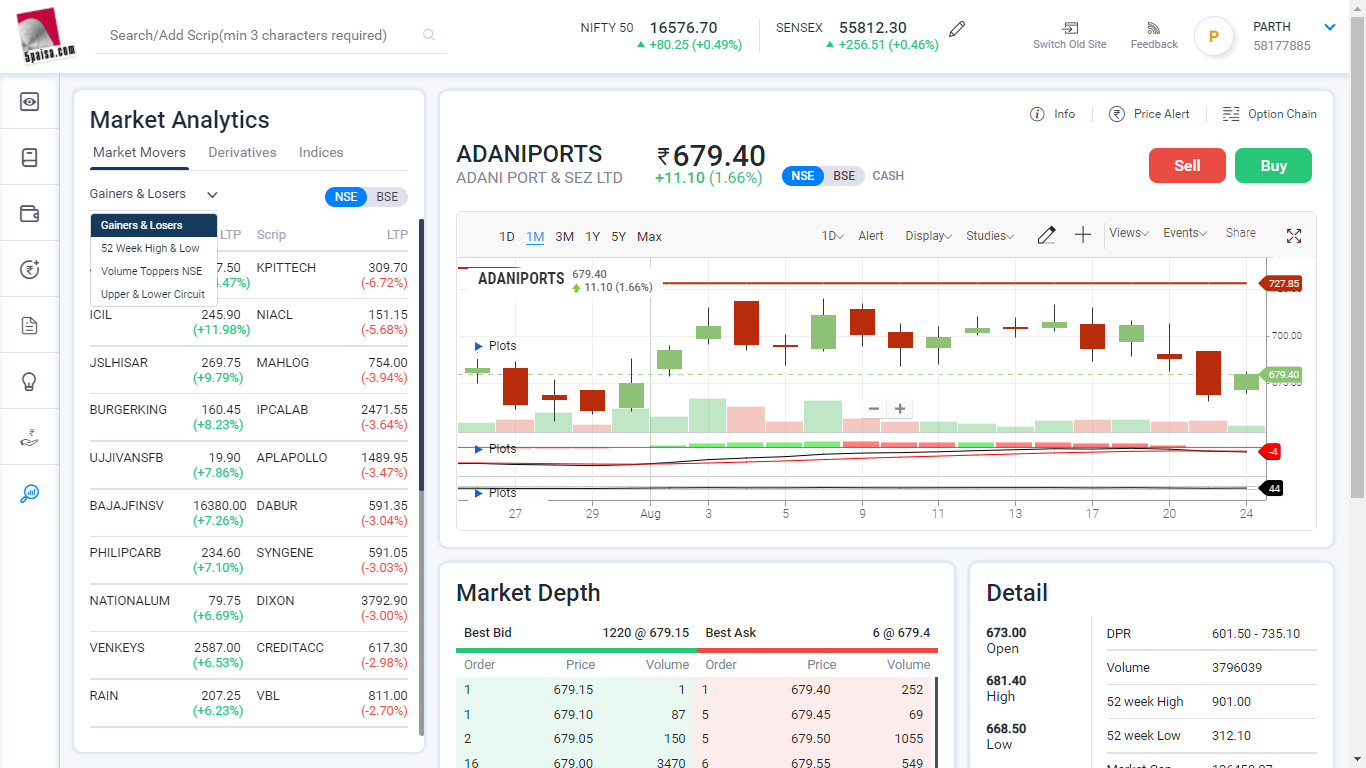
Task: Open the Events dropdown
Action: [x=1185, y=233]
